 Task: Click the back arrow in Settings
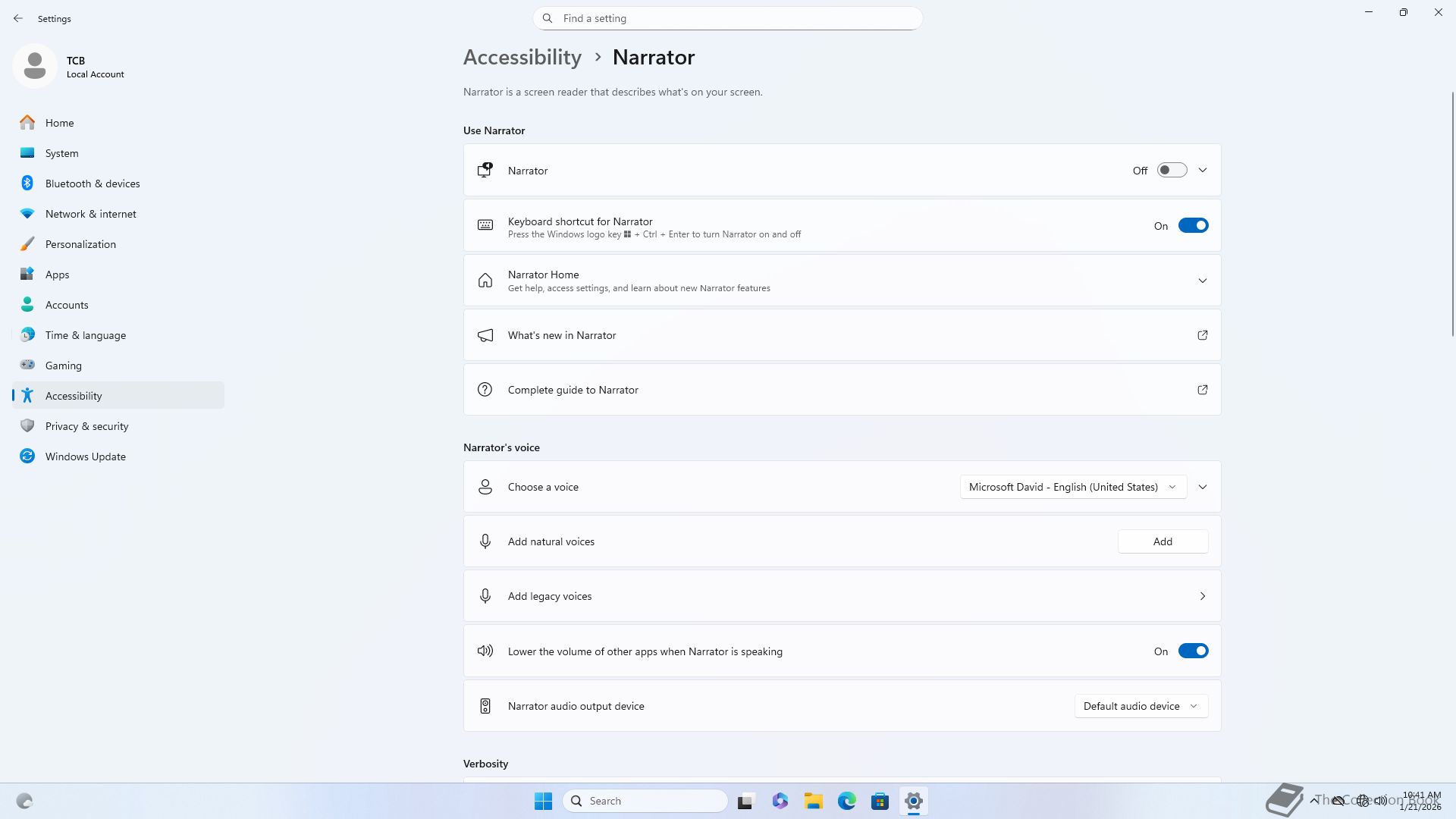18,18
